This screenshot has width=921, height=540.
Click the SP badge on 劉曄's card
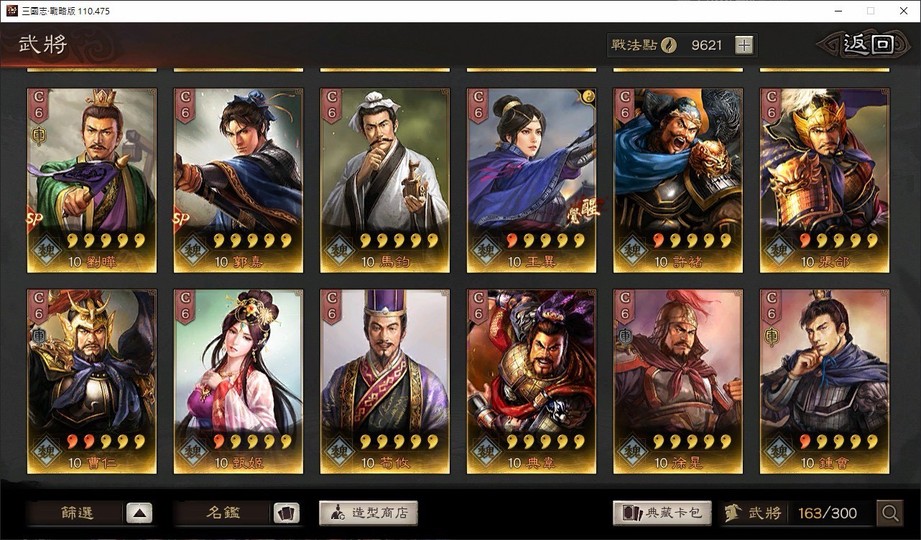pos(35,219)
